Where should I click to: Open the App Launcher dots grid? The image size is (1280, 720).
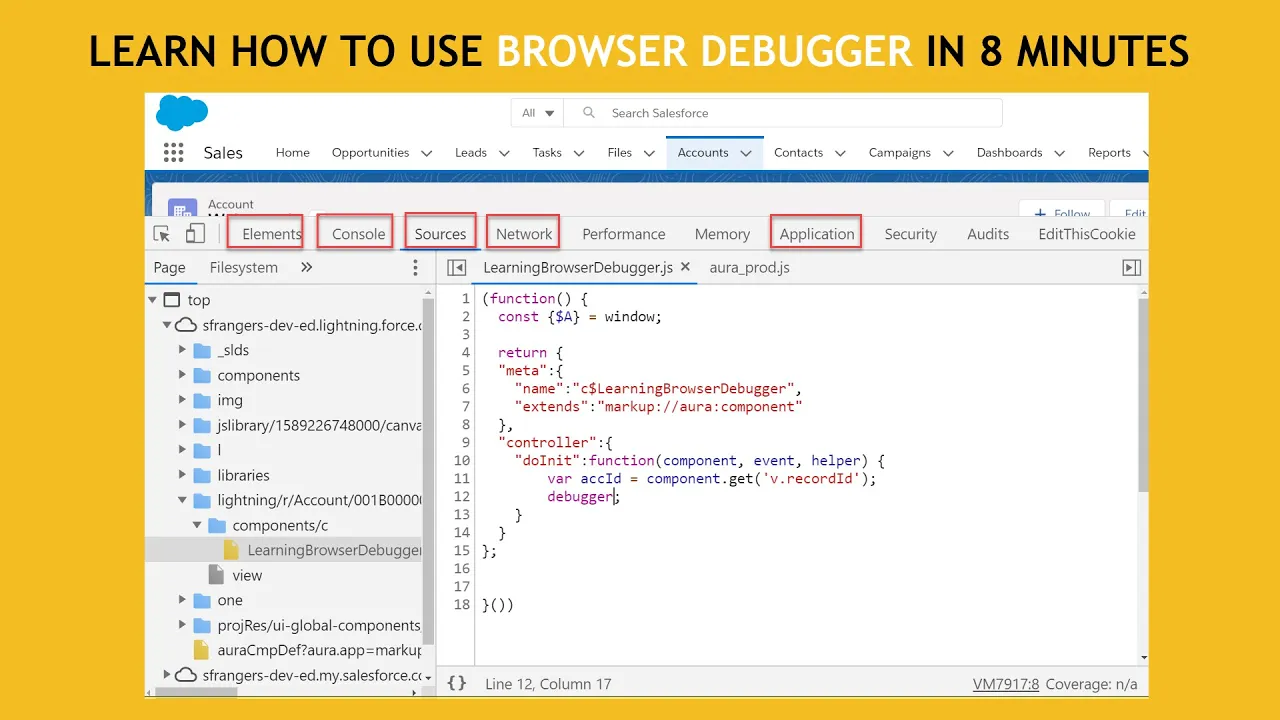[173, 153]
